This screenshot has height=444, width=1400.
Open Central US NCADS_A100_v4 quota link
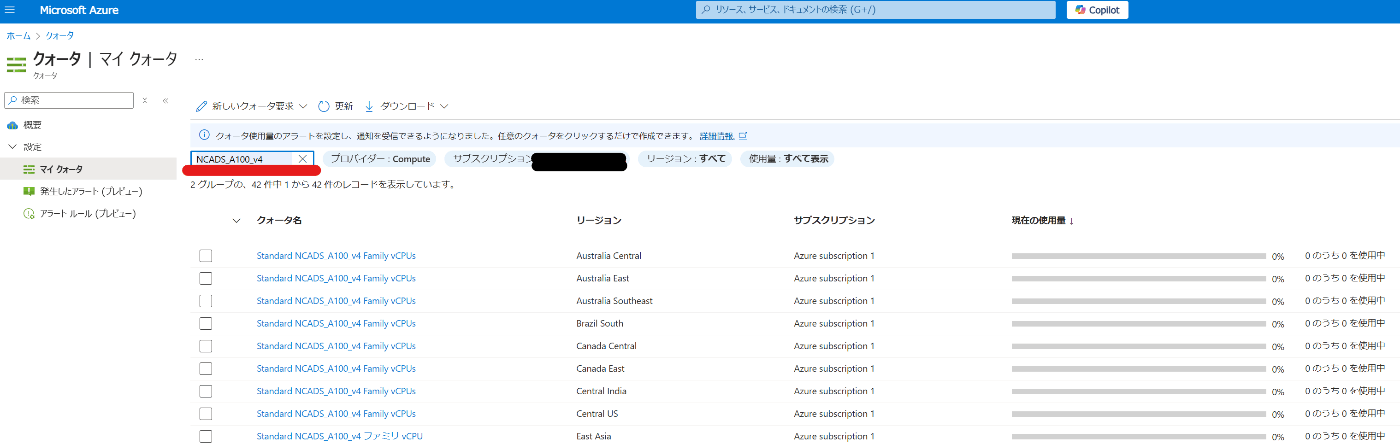[336, 413]
